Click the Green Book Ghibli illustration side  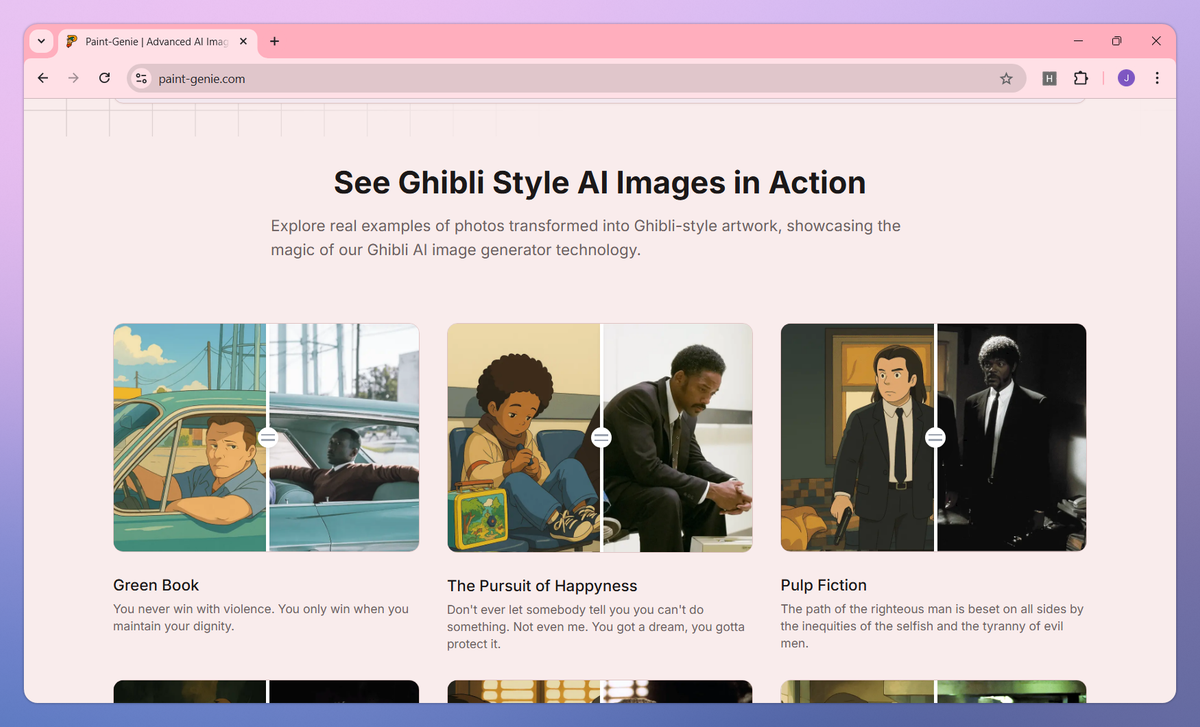point(189,437)
